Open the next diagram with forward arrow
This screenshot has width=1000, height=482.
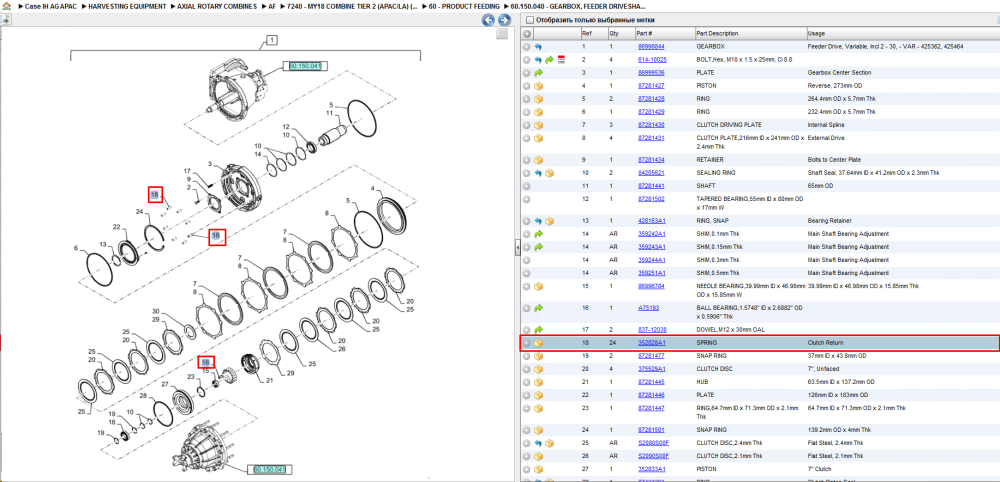click(504, 20)
